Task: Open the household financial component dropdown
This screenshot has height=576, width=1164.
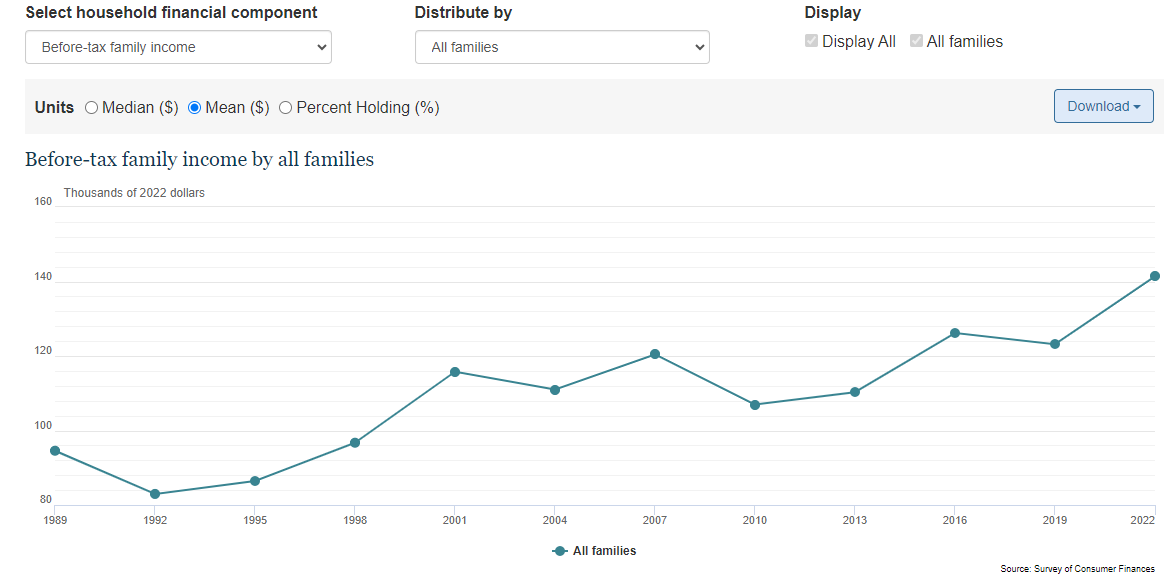Action: 178,47
